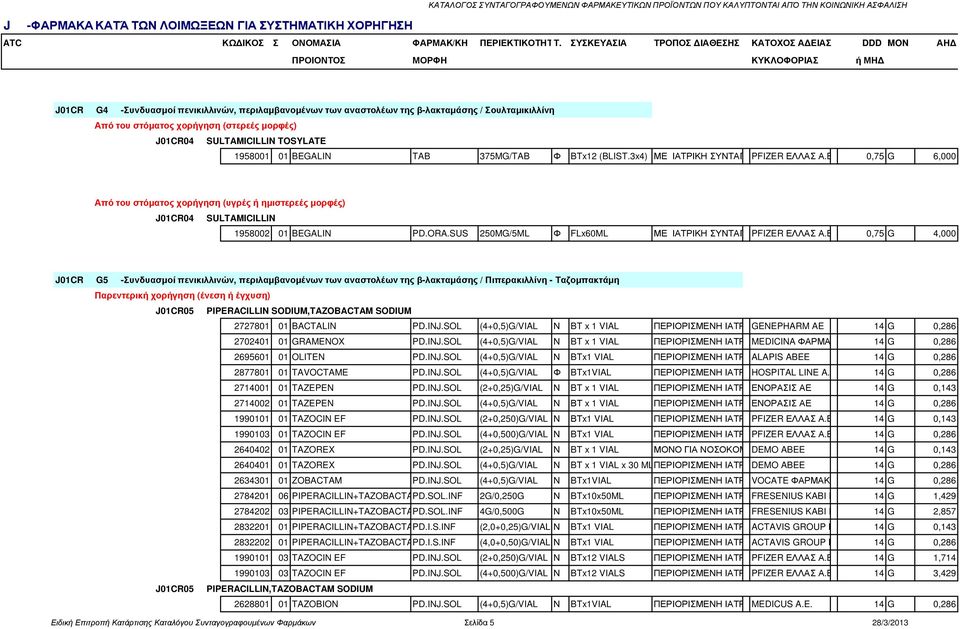This screenshot has width=960, height=629.
Task: Click the Σελίδα 5 page number
Action: [479, 623]
